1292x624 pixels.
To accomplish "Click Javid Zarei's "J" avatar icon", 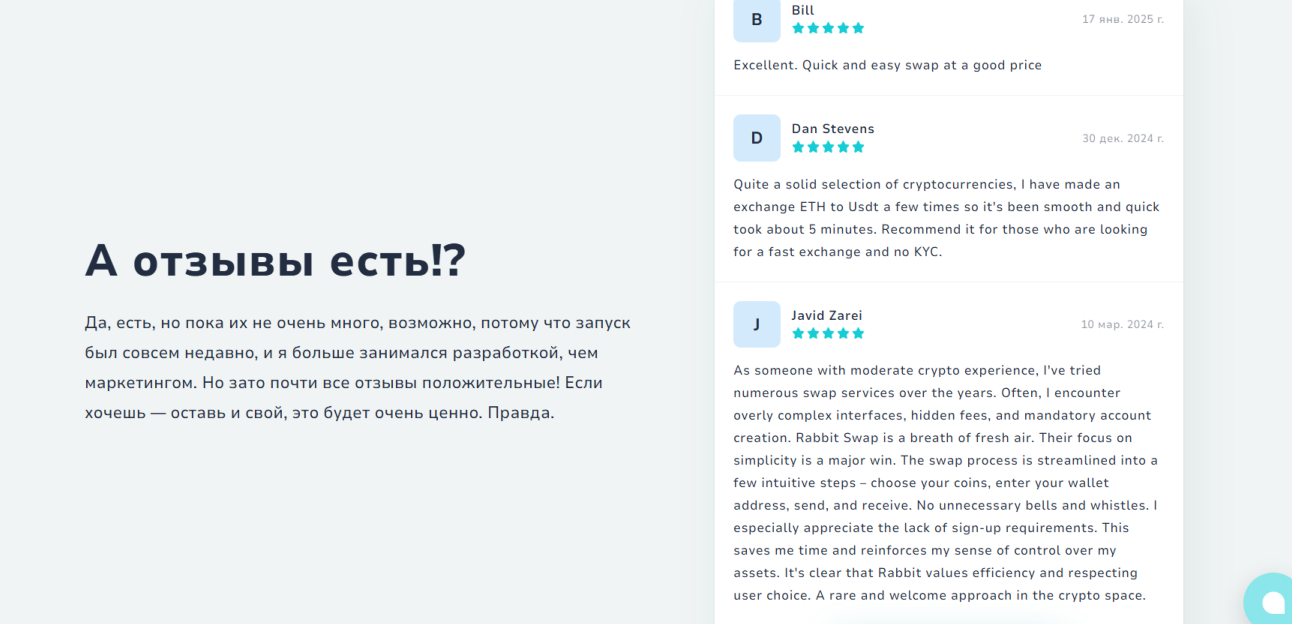I will click(756, 324).
